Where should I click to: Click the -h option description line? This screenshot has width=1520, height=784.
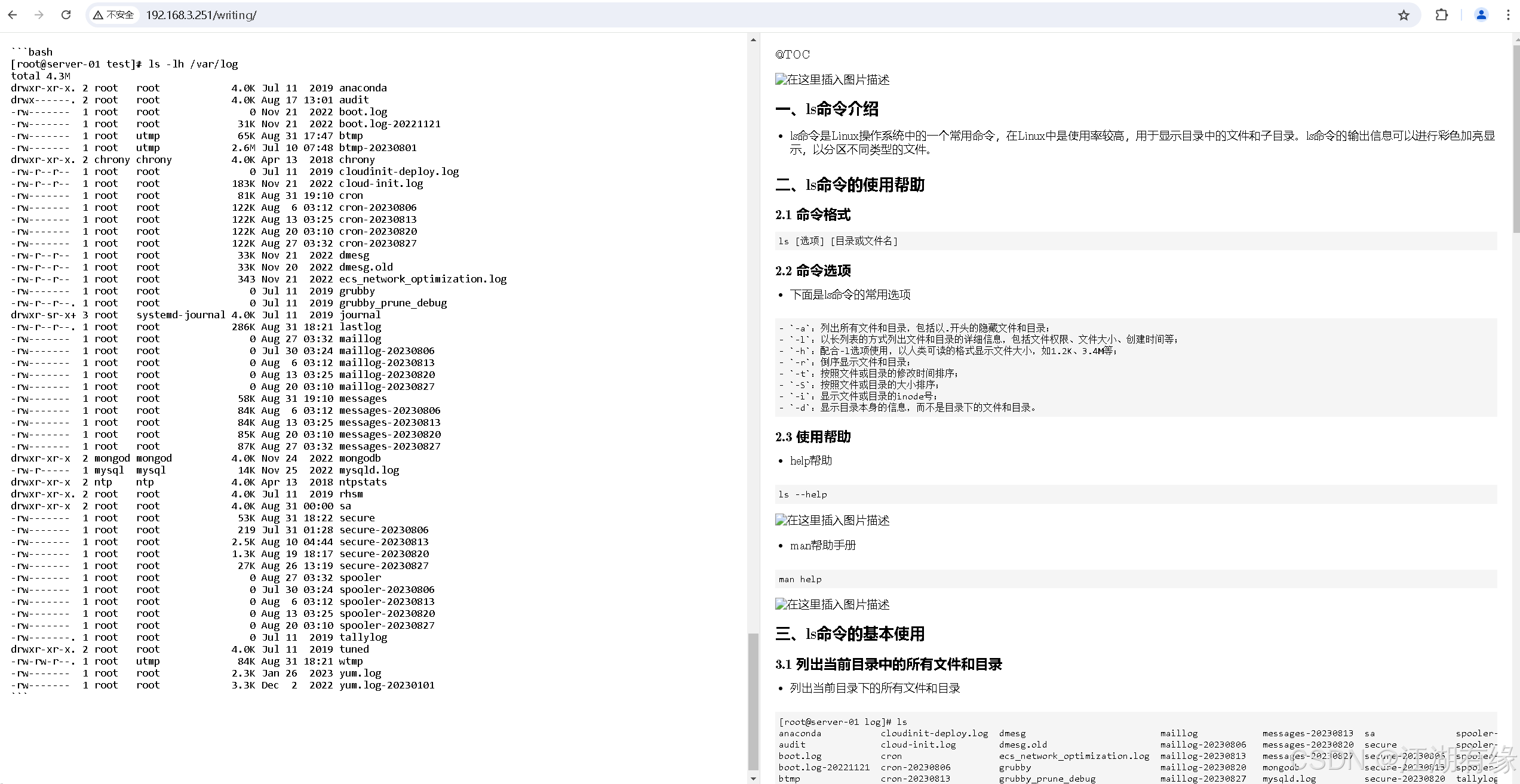pyautogui.click(x=948, y=351)
